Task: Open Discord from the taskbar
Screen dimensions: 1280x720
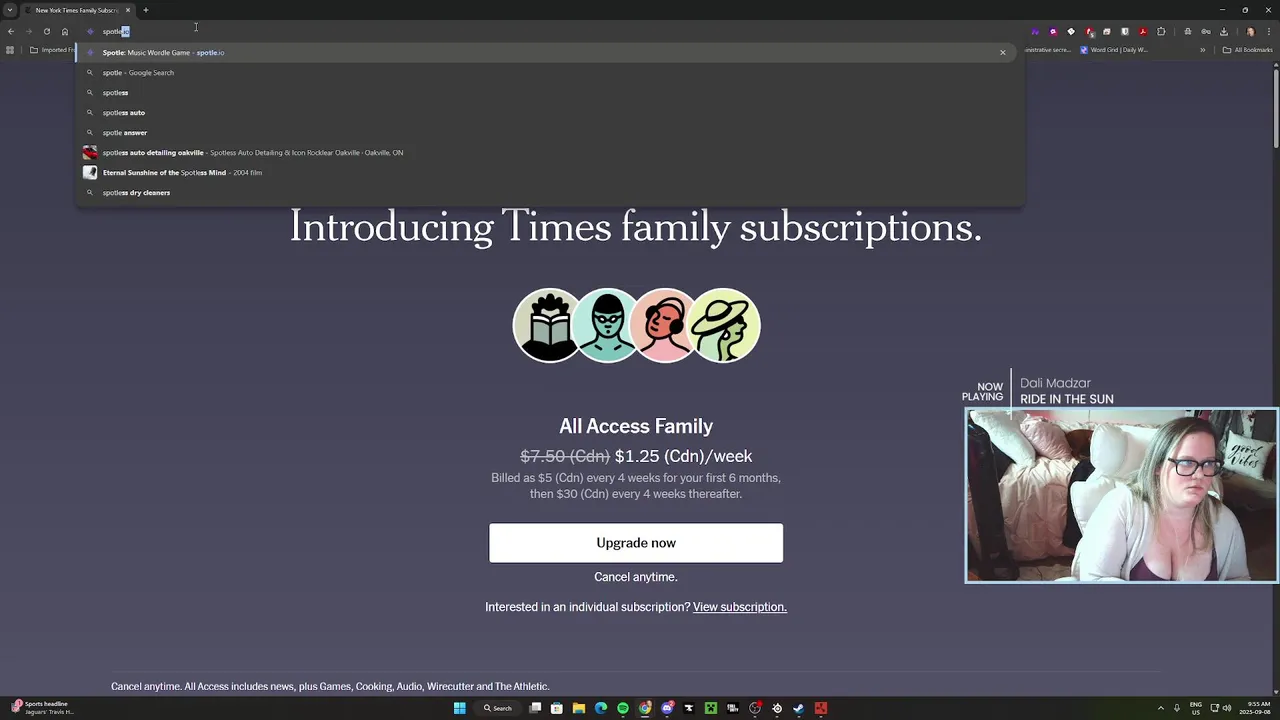Action: click(x=667, y=708)
